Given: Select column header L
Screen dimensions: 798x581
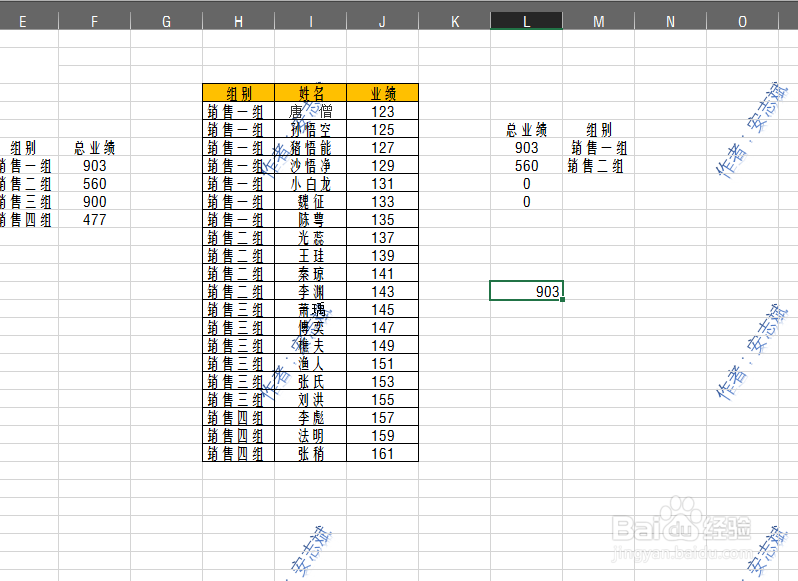Looking at the screenshot, I should pyautogui.click(x=526, y=21).
